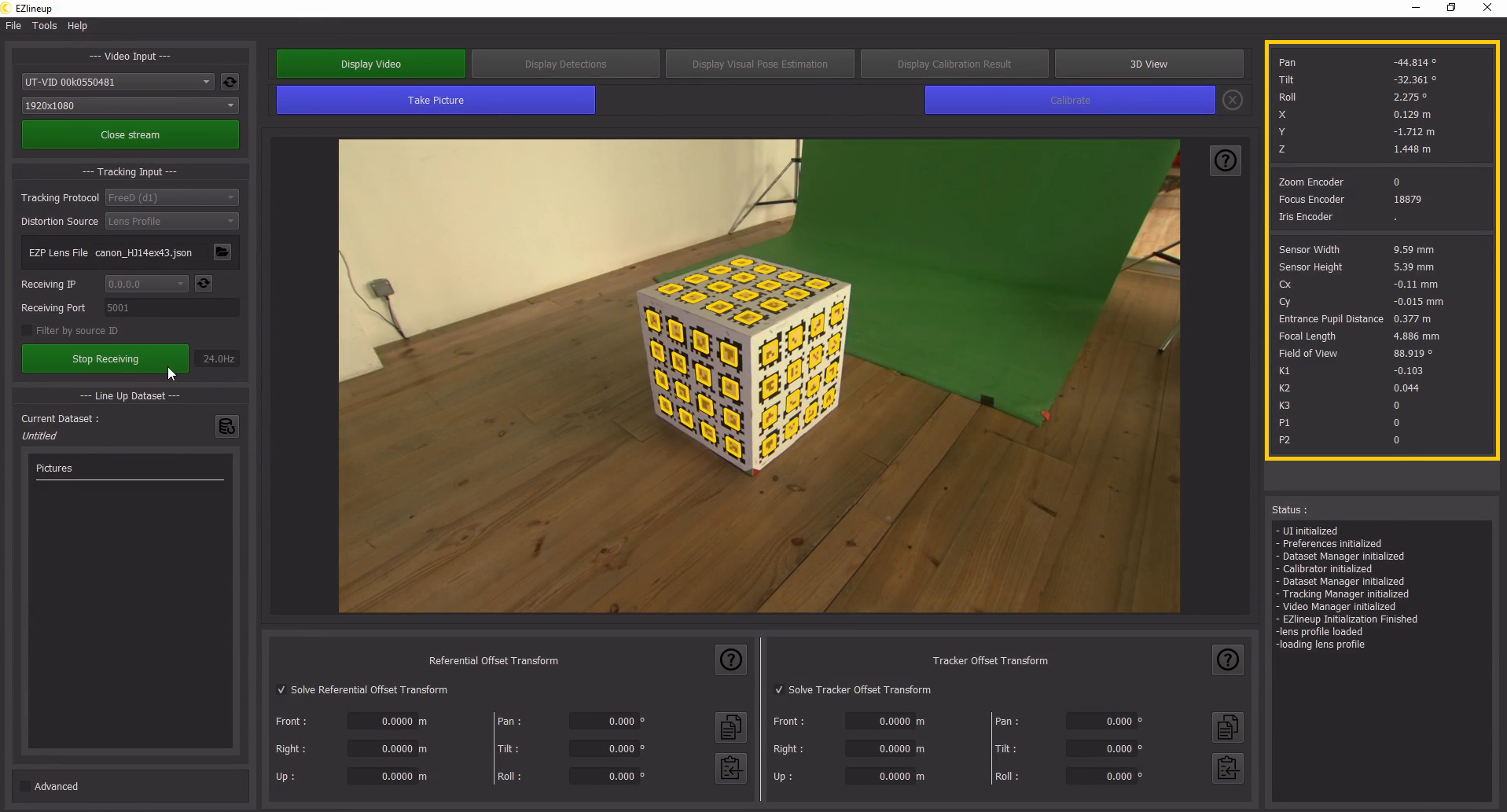1507x812 pixels.
Task: Switch to the 3D View tab
Action: tap(1148, 64)
